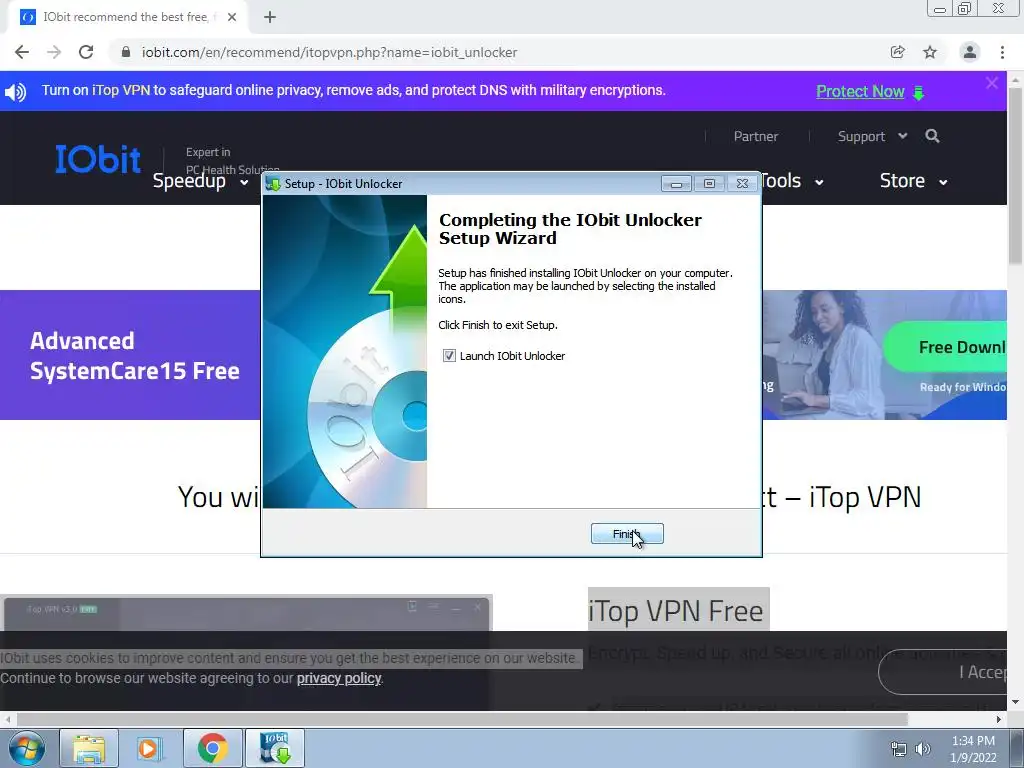Uncheck Launch IObit Unlocker checkbox
The image size is (1024, 768).
click(449, 356)
